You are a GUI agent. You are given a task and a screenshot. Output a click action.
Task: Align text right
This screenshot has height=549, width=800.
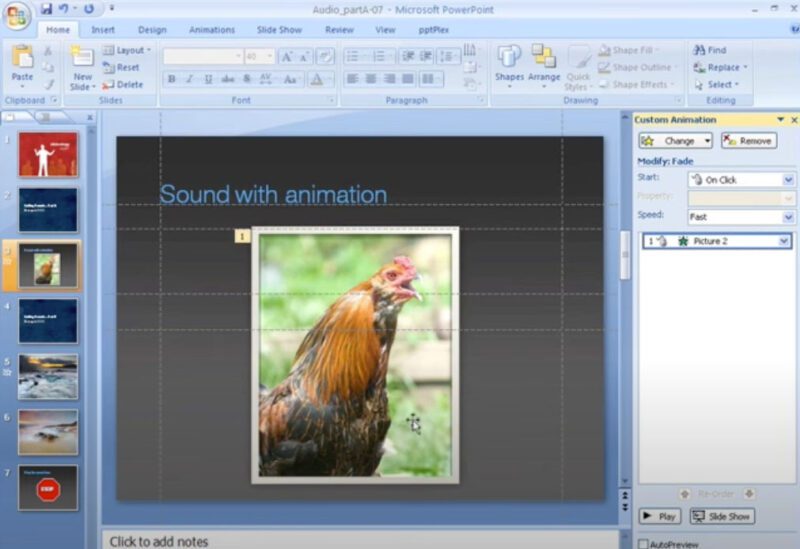click(x=389, y=79)
